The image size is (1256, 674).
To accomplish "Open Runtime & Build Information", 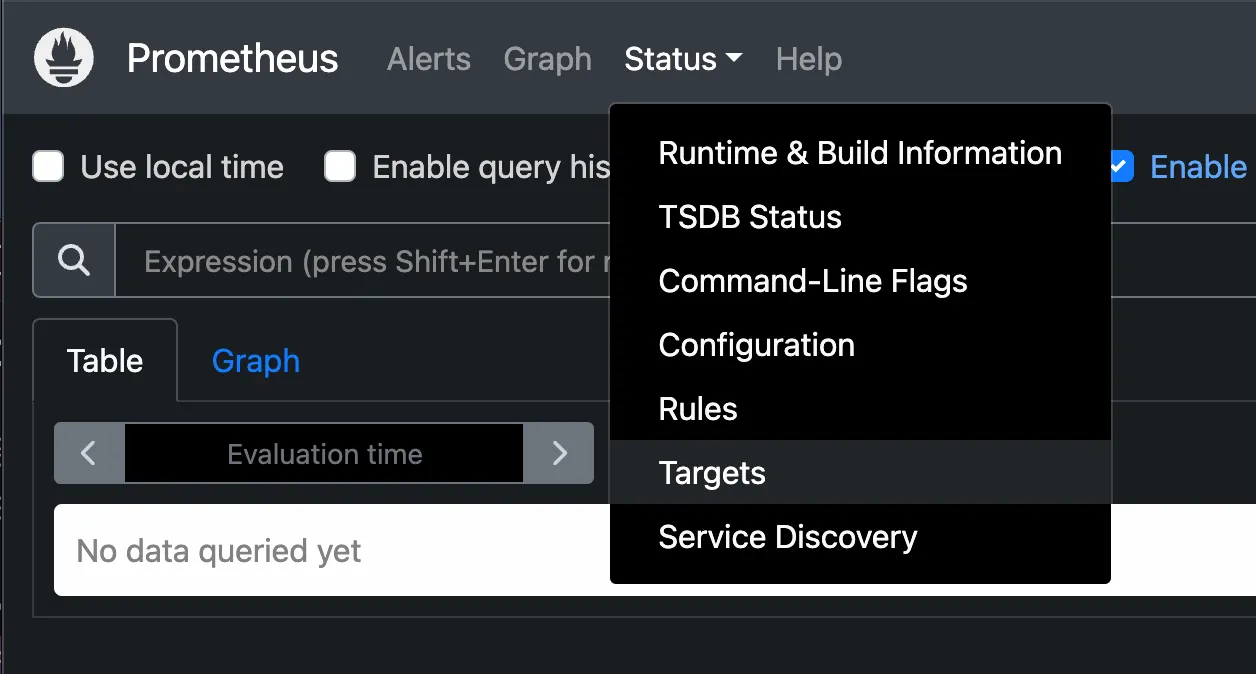I will (860, 153).
